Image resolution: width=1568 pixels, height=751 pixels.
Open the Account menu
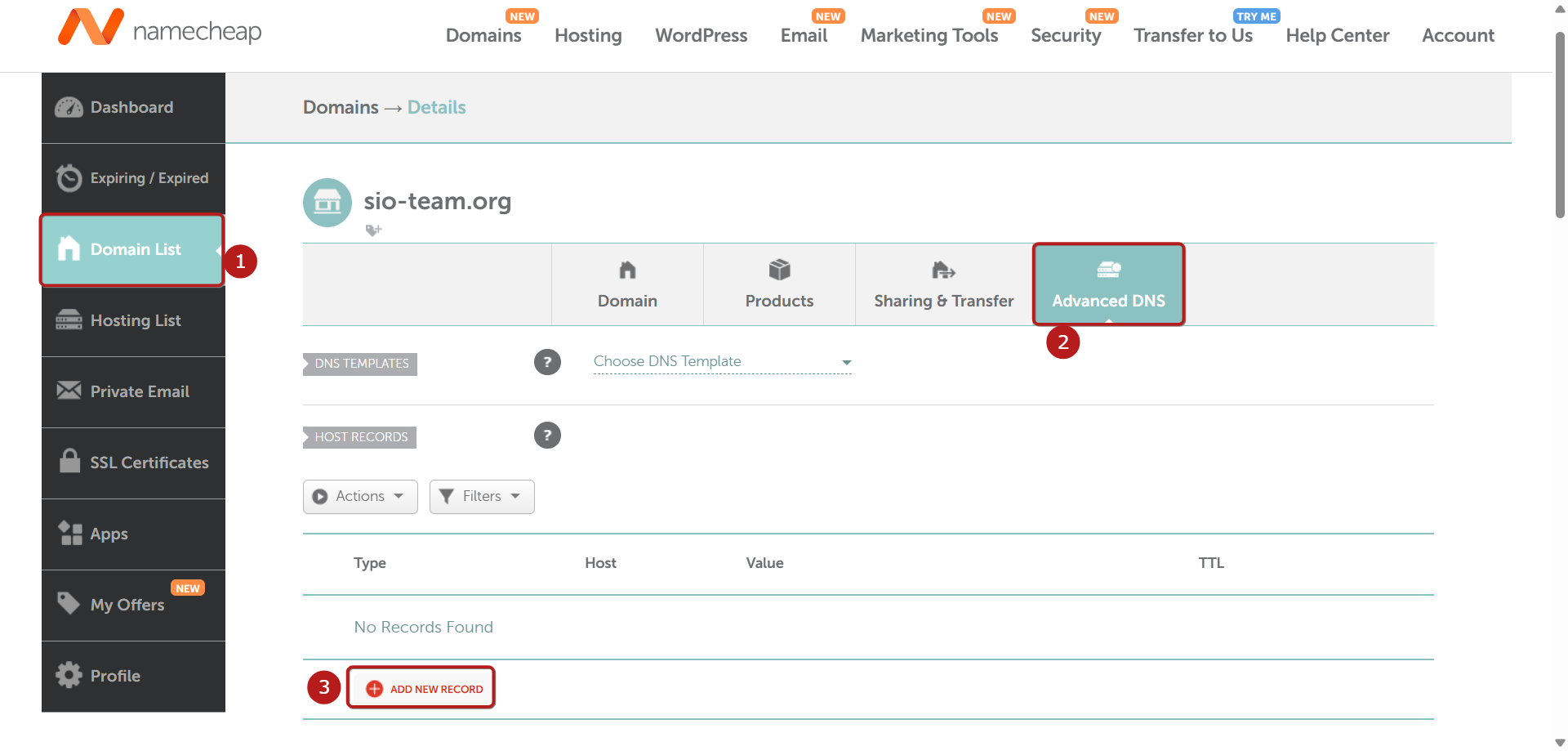(x=1458, y=35)
